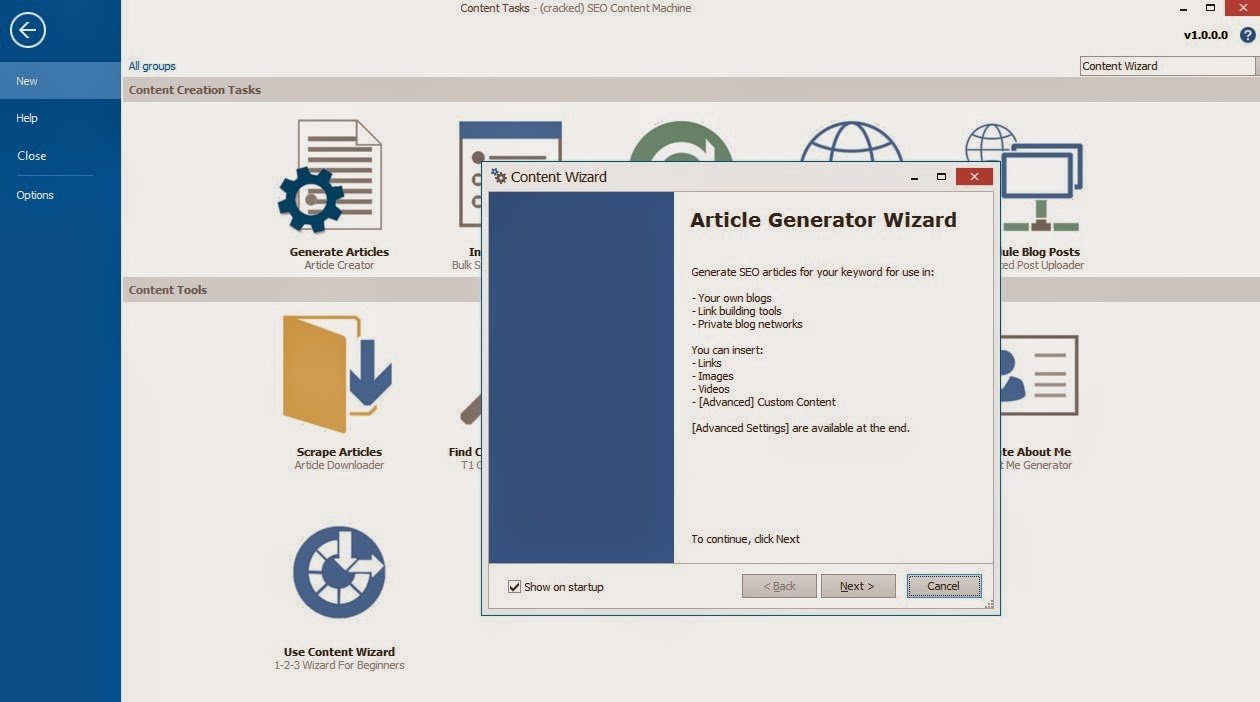Click the Use Content Wizard label
1260x702 pixels.
point(339,652)
